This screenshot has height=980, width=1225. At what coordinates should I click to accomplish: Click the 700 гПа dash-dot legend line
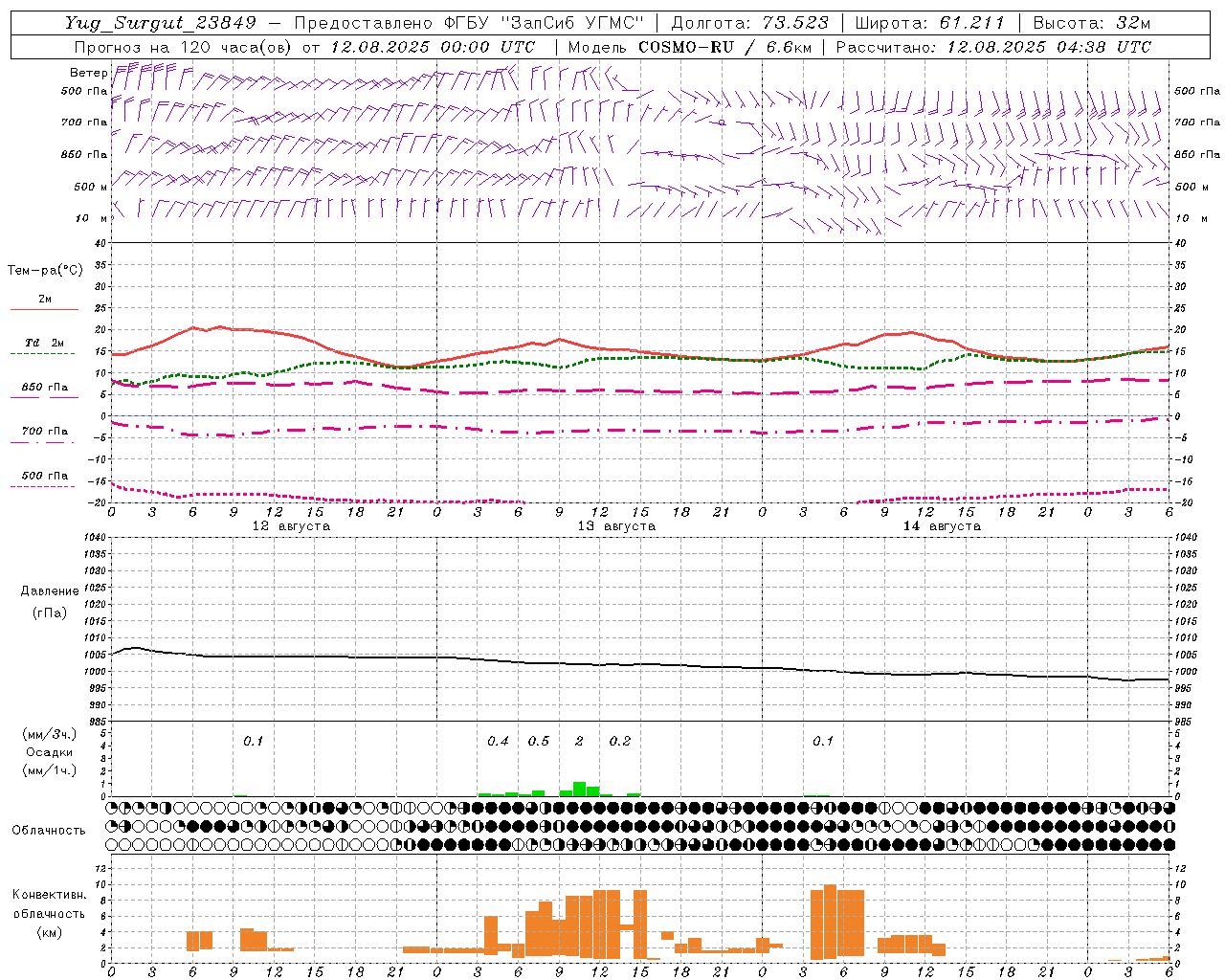click(x=42, y=443)
